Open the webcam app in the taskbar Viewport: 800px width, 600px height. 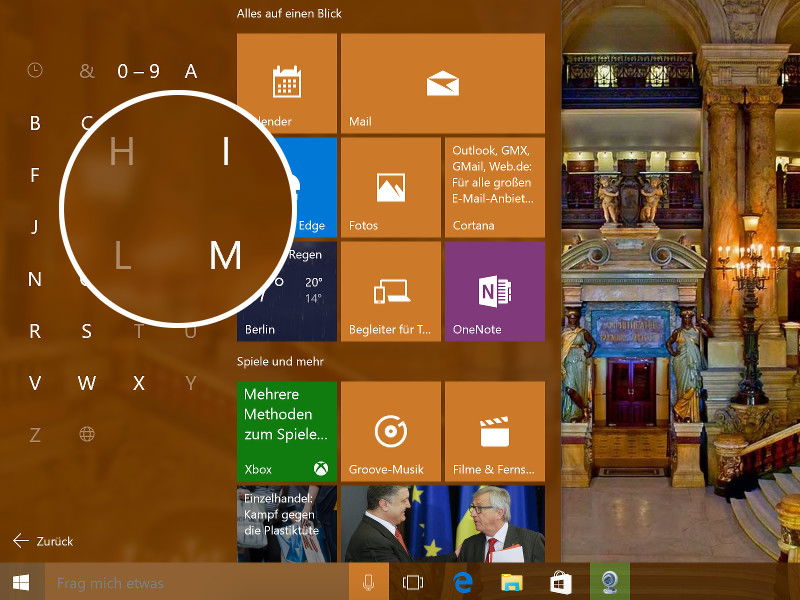610,582
